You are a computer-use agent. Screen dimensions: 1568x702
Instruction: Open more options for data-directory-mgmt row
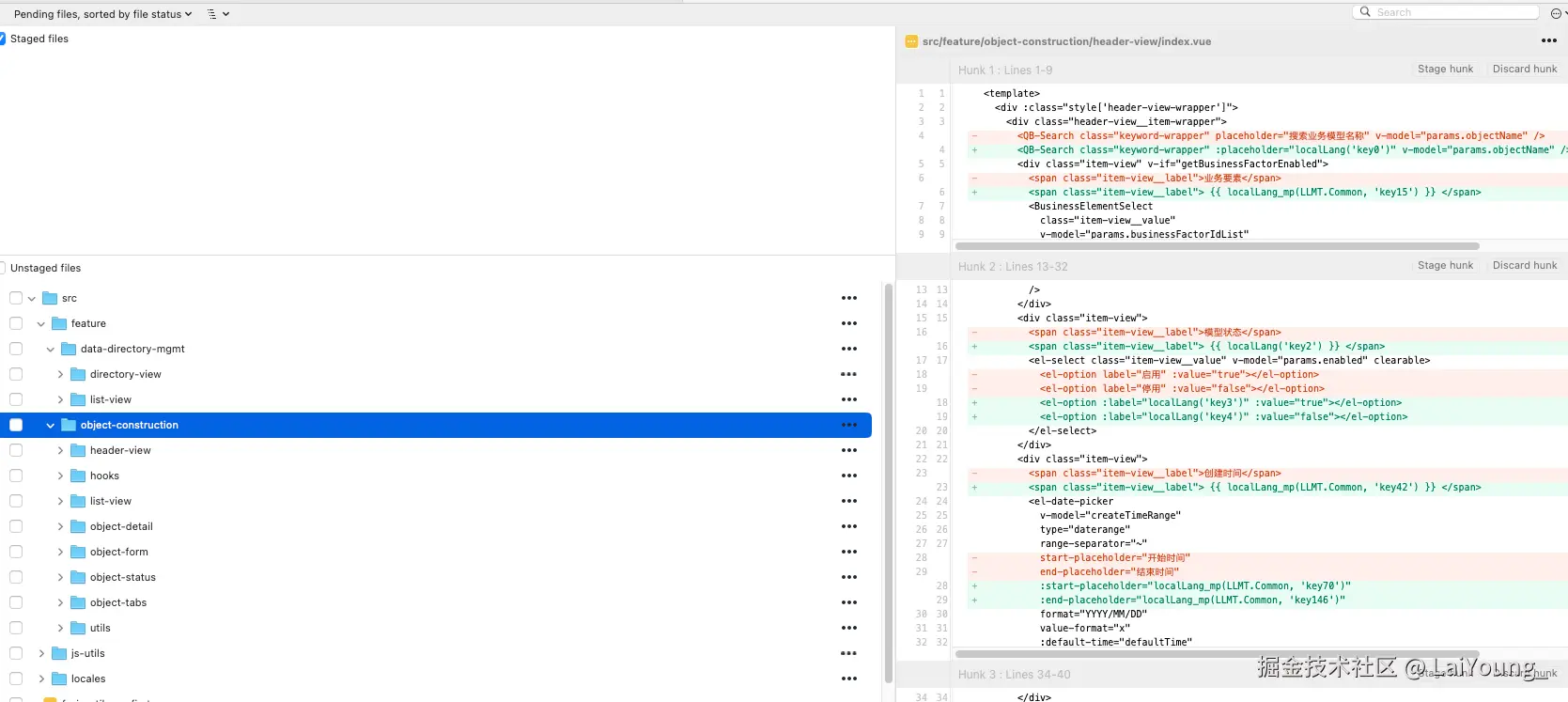[x=849, y=349]
